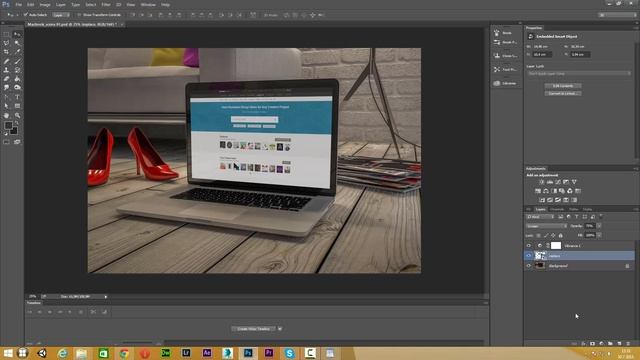Add a layer mask
This screenshot has width=640, height=360.
click(592, 344)
